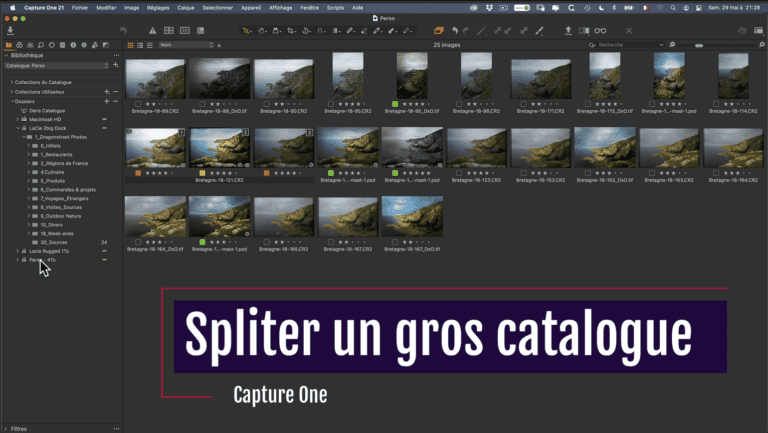Expand the Macintosh HD folder
768x433 pixels.
pyautogui.click(x=18, y=119)
